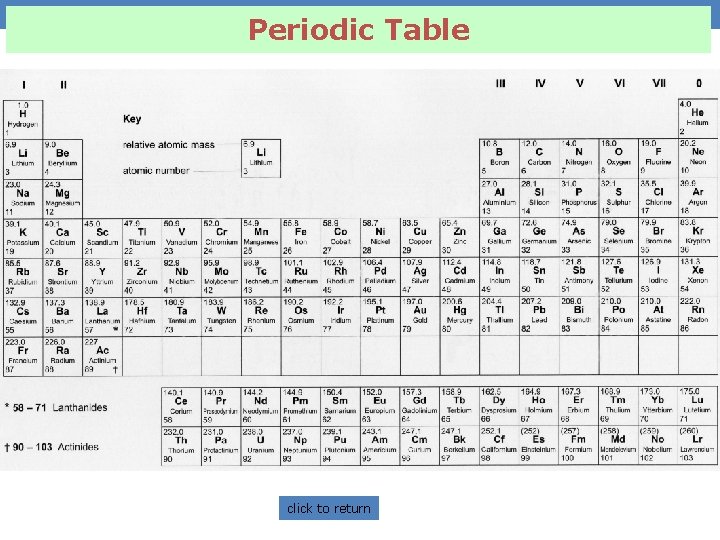The width and height of the screenshot is (720, 540).
Task: Click the Gold (Au) element cell
Action: pos(420,316)
